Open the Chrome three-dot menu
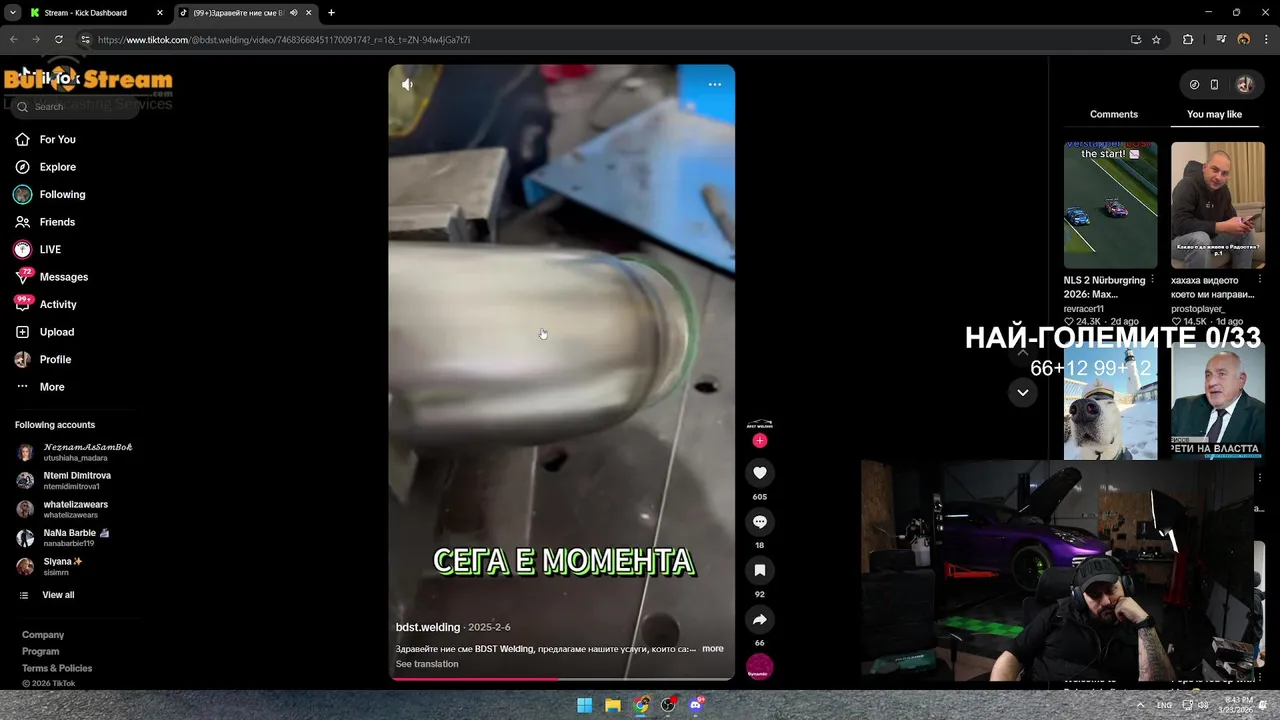1280x720 pixels. pyautogui.click(x=1266, y=40)
